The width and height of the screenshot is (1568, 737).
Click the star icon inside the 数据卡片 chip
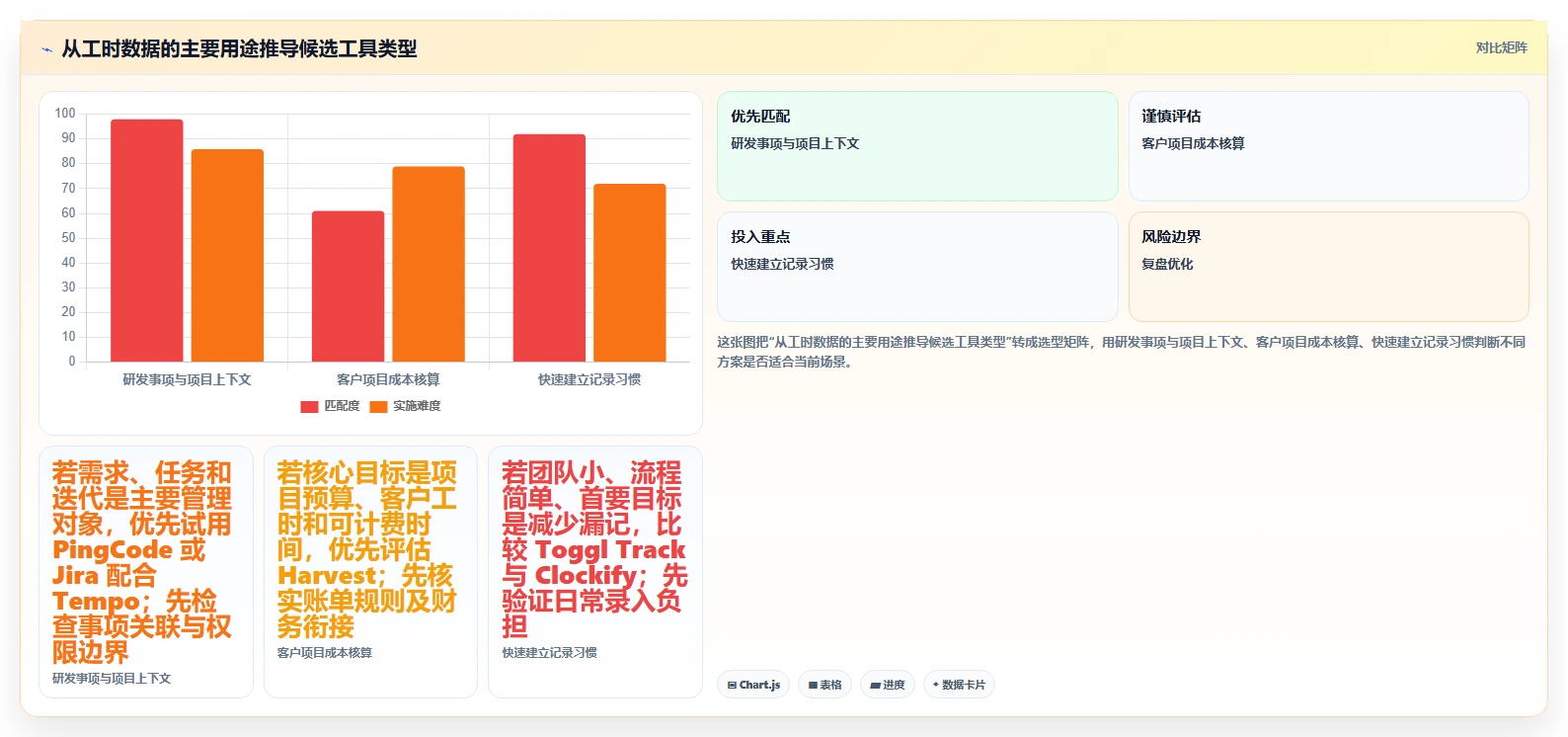(936, 685)
